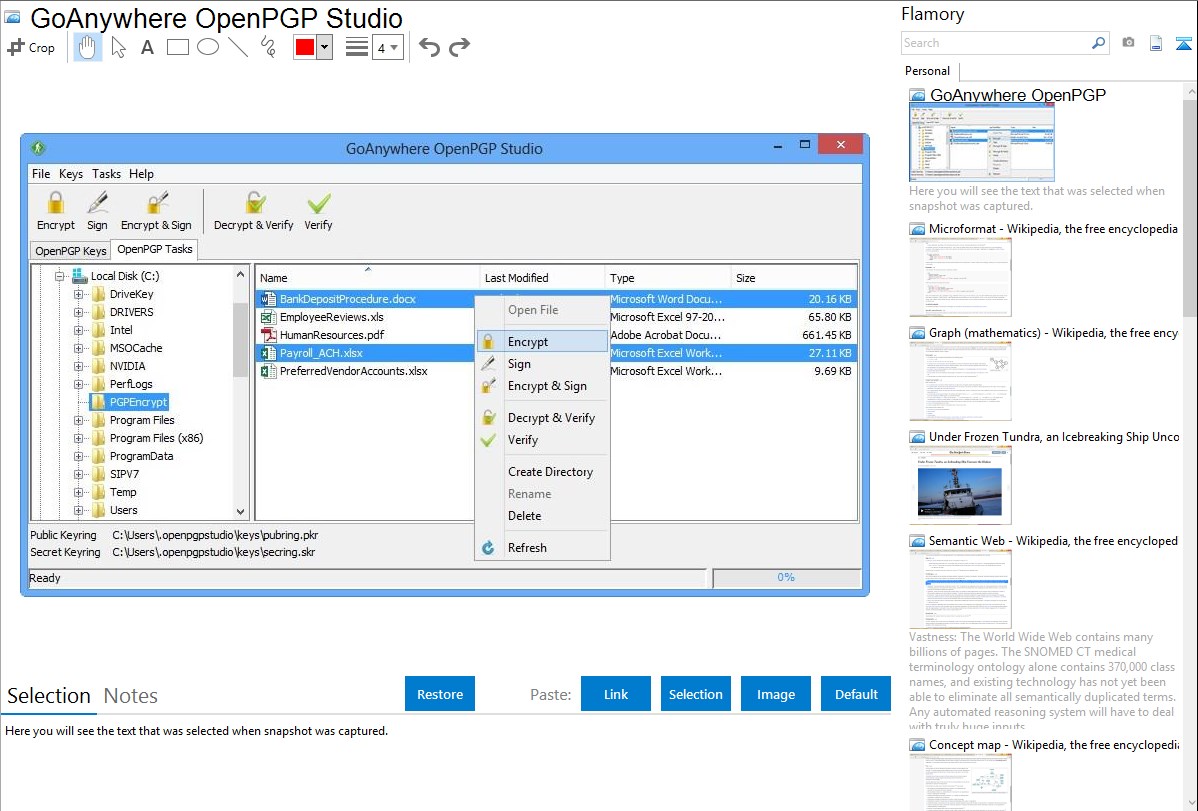Open the Under Frozen Tundra ship thumbnail
Screen dimensions: 1198x811
pos(960,485)
